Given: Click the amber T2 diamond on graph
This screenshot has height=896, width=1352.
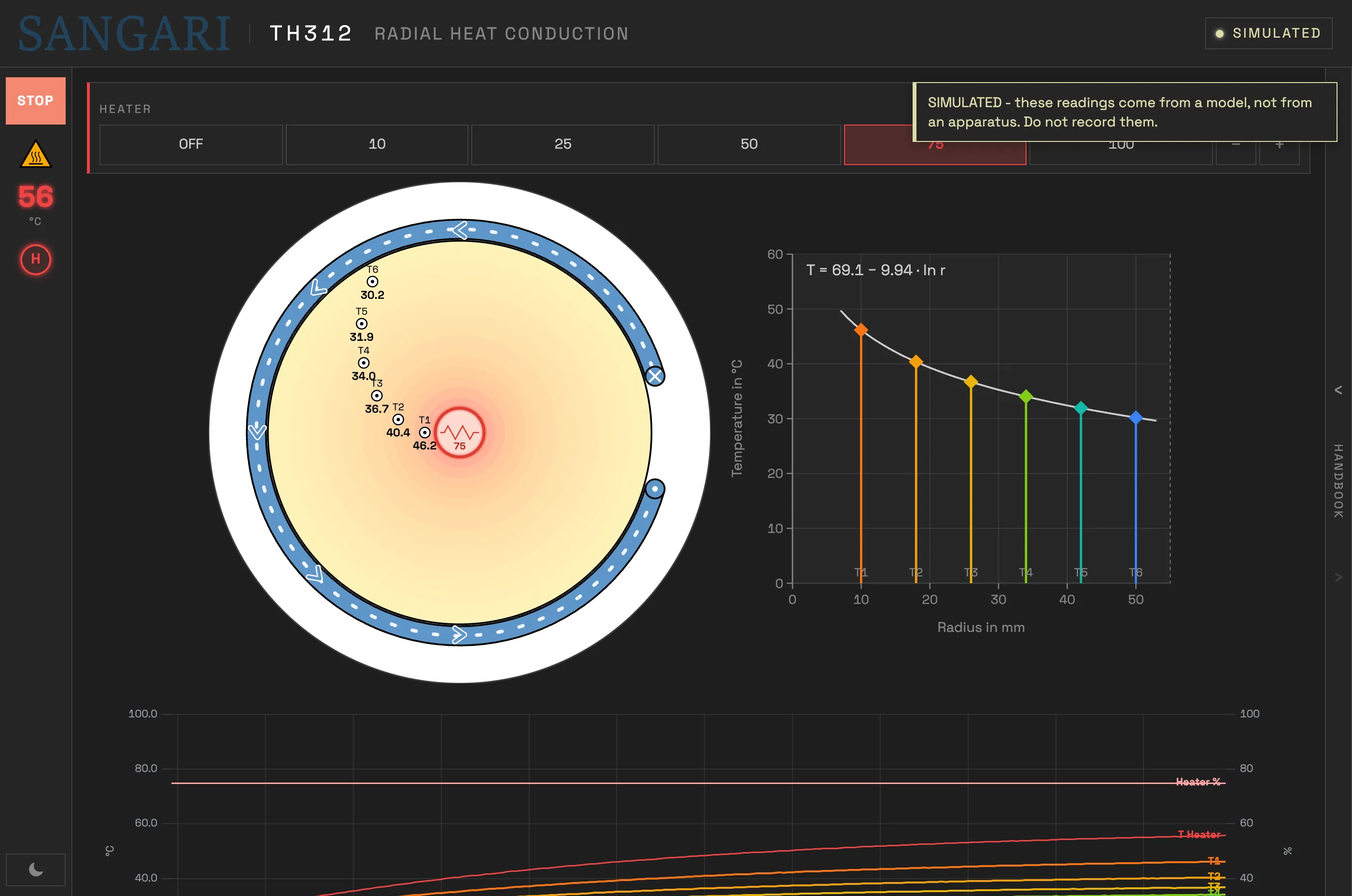Looking at the screenshot, I should pyautogui.click(x=915, y=362).
